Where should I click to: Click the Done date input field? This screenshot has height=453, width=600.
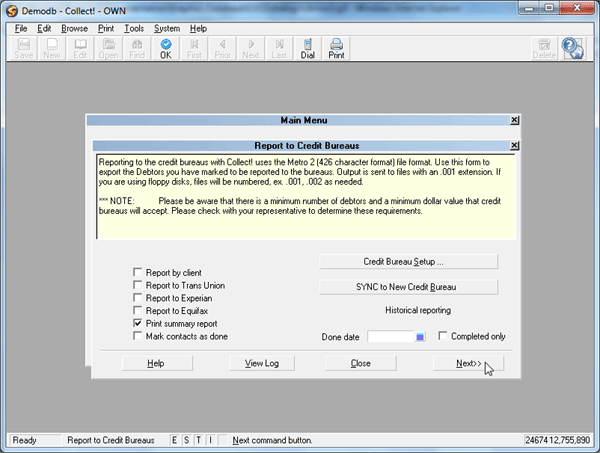[x=391, y=337]
